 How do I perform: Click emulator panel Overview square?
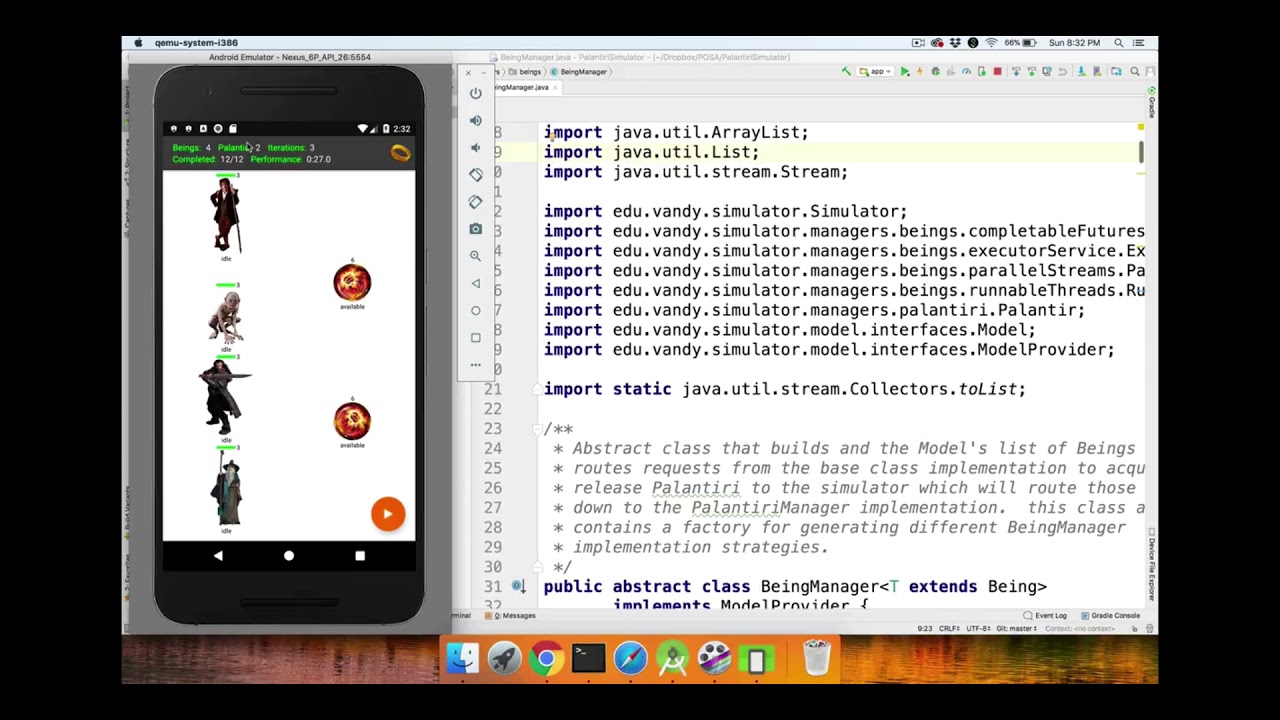(x=476, y=337)
